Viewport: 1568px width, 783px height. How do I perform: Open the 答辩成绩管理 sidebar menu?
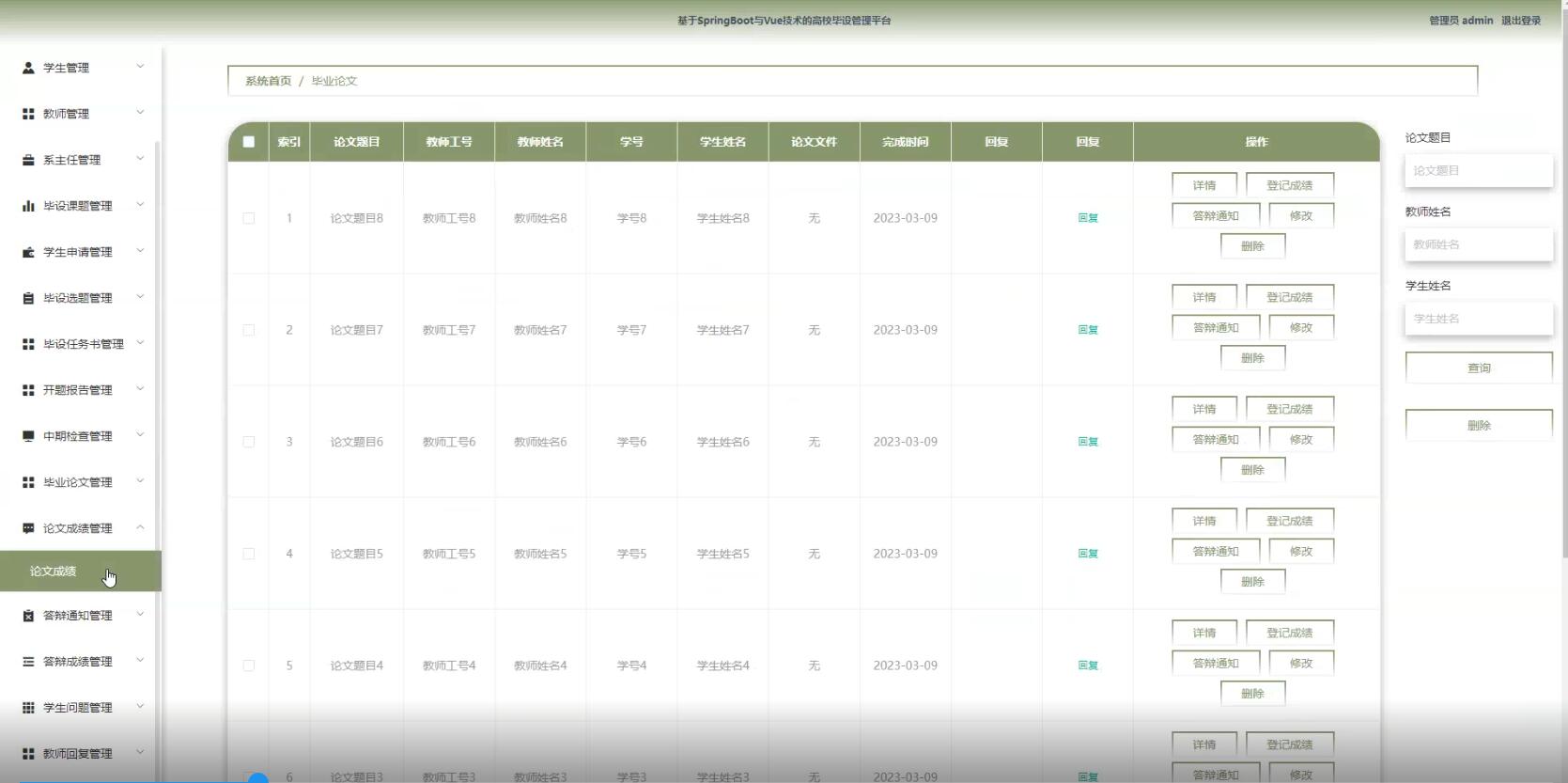point(81,662)
